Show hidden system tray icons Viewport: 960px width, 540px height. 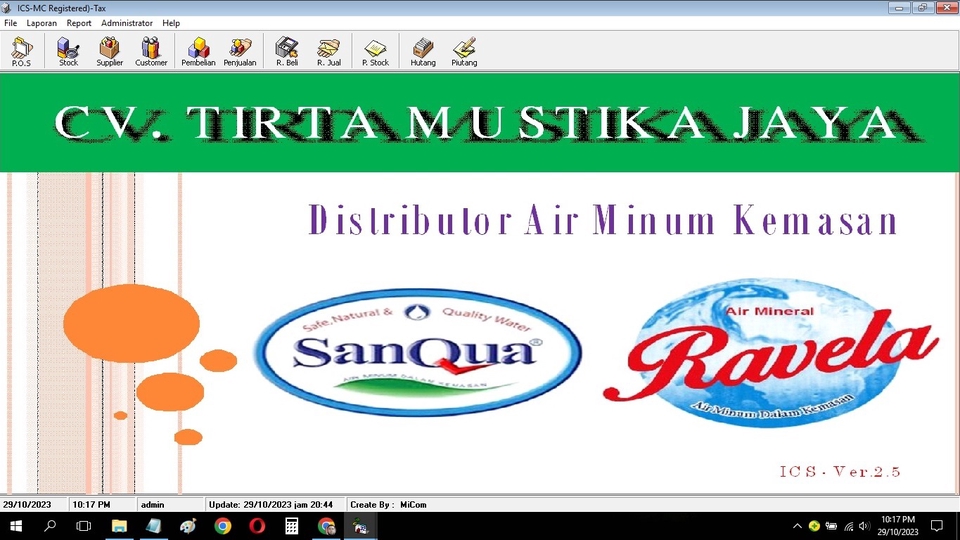coord(797,526)
